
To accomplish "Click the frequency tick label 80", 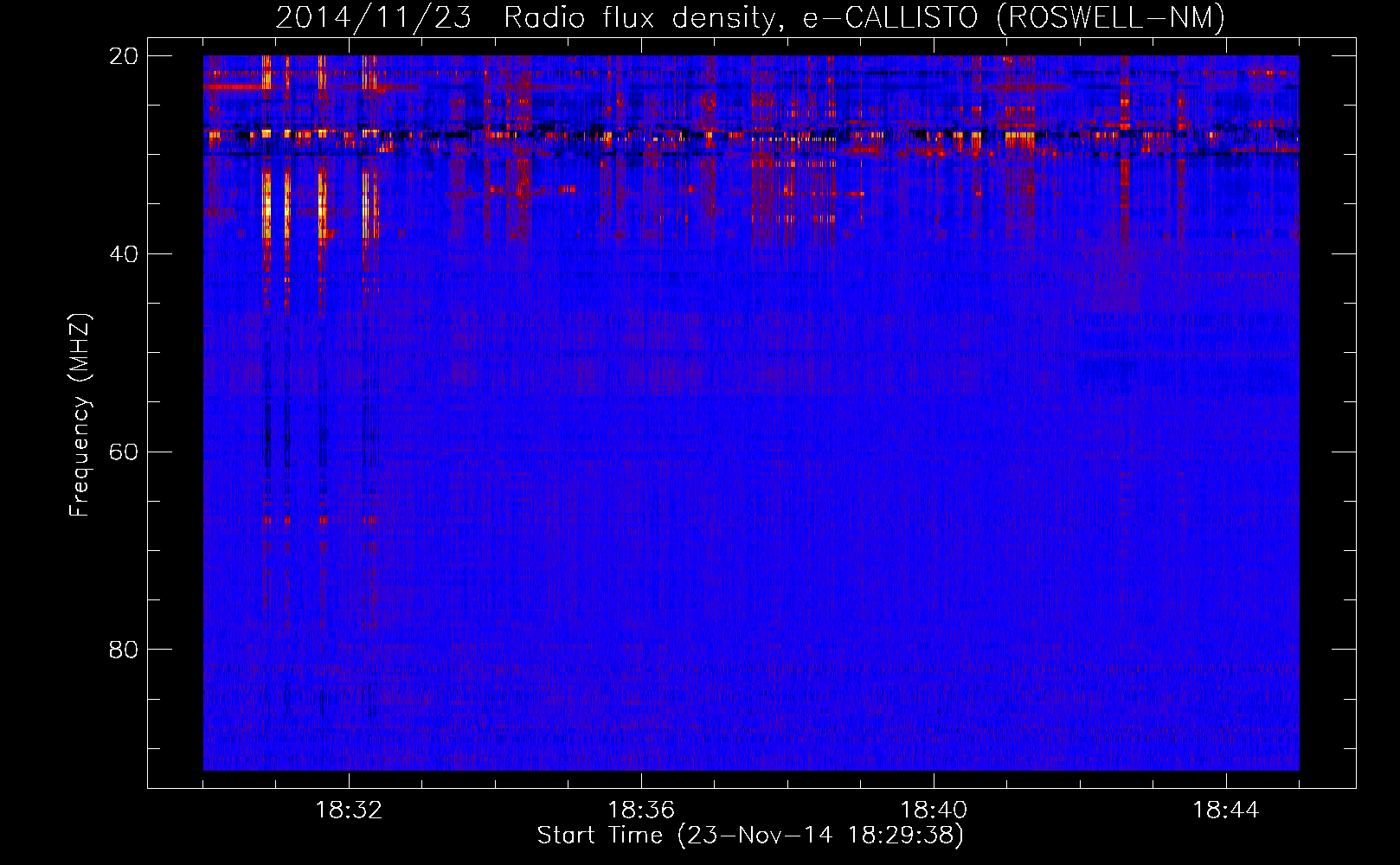I will [x=124, y=650].
